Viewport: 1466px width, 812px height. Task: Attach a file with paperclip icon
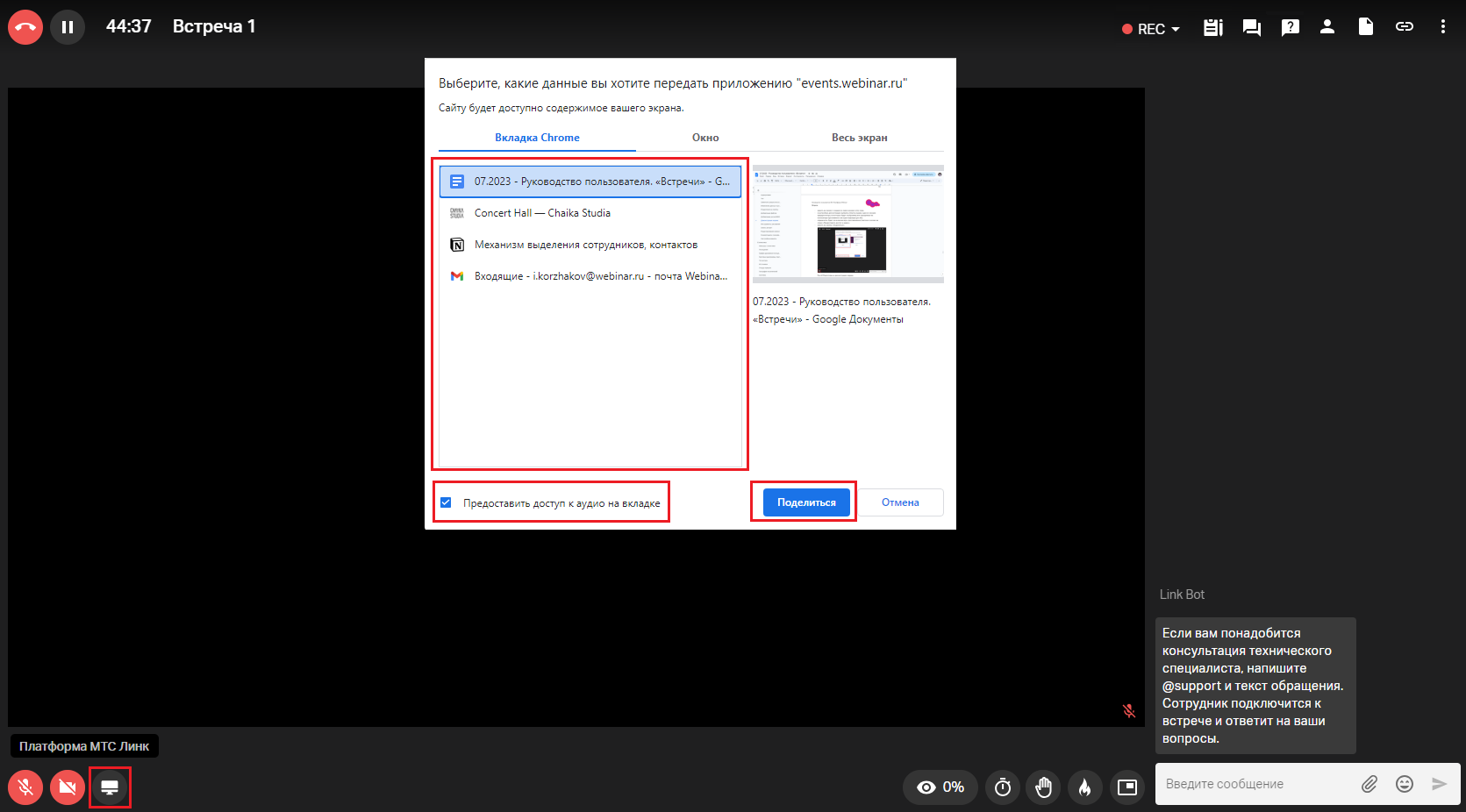[1369, 784]
